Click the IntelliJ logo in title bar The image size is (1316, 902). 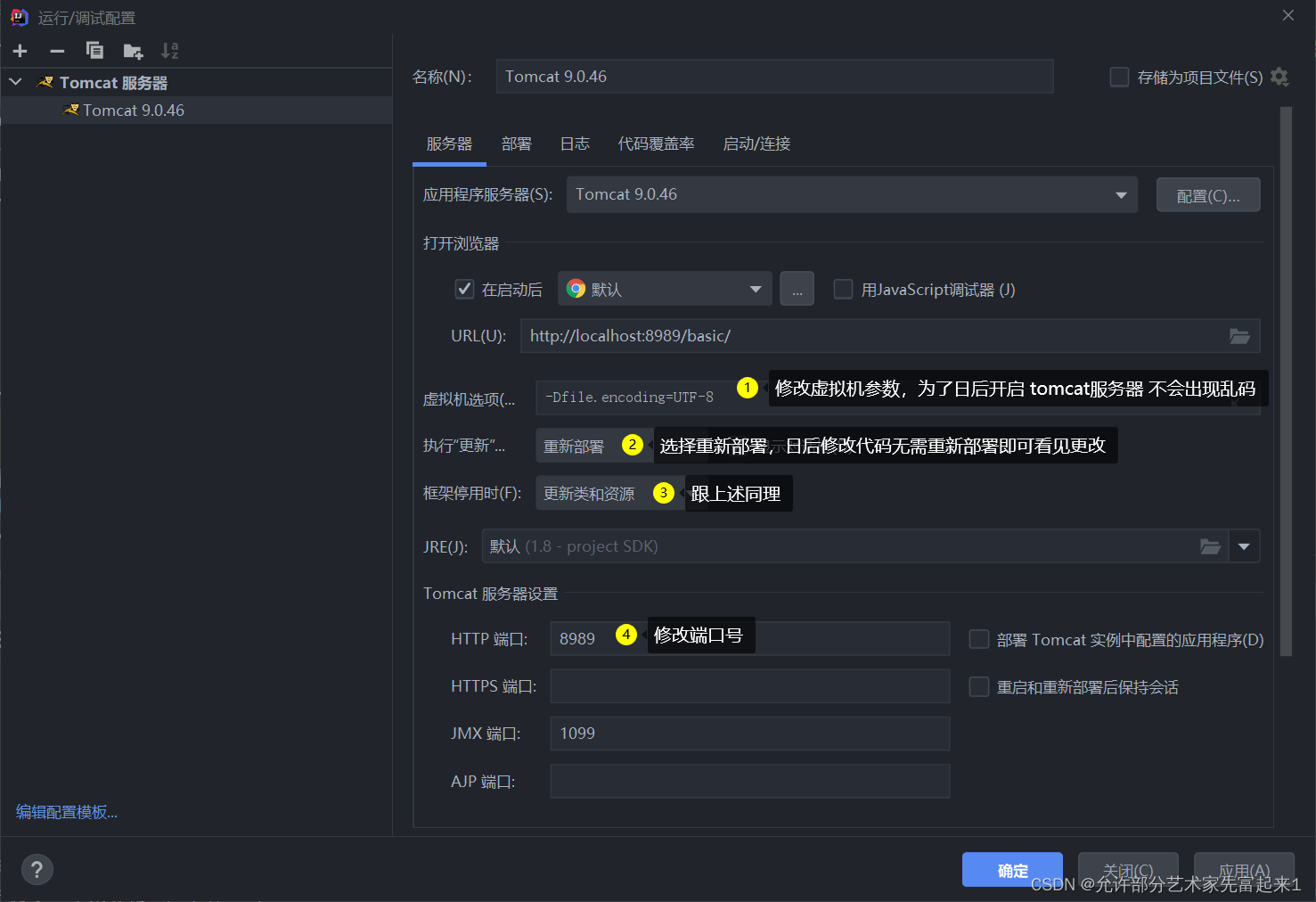pos(19,17)
